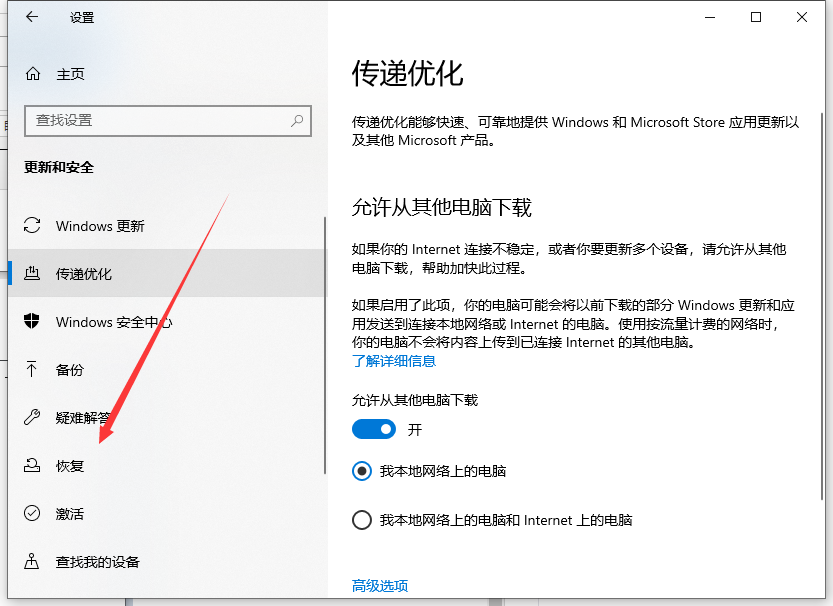Open the 高级选项 link

coord(380,586)
